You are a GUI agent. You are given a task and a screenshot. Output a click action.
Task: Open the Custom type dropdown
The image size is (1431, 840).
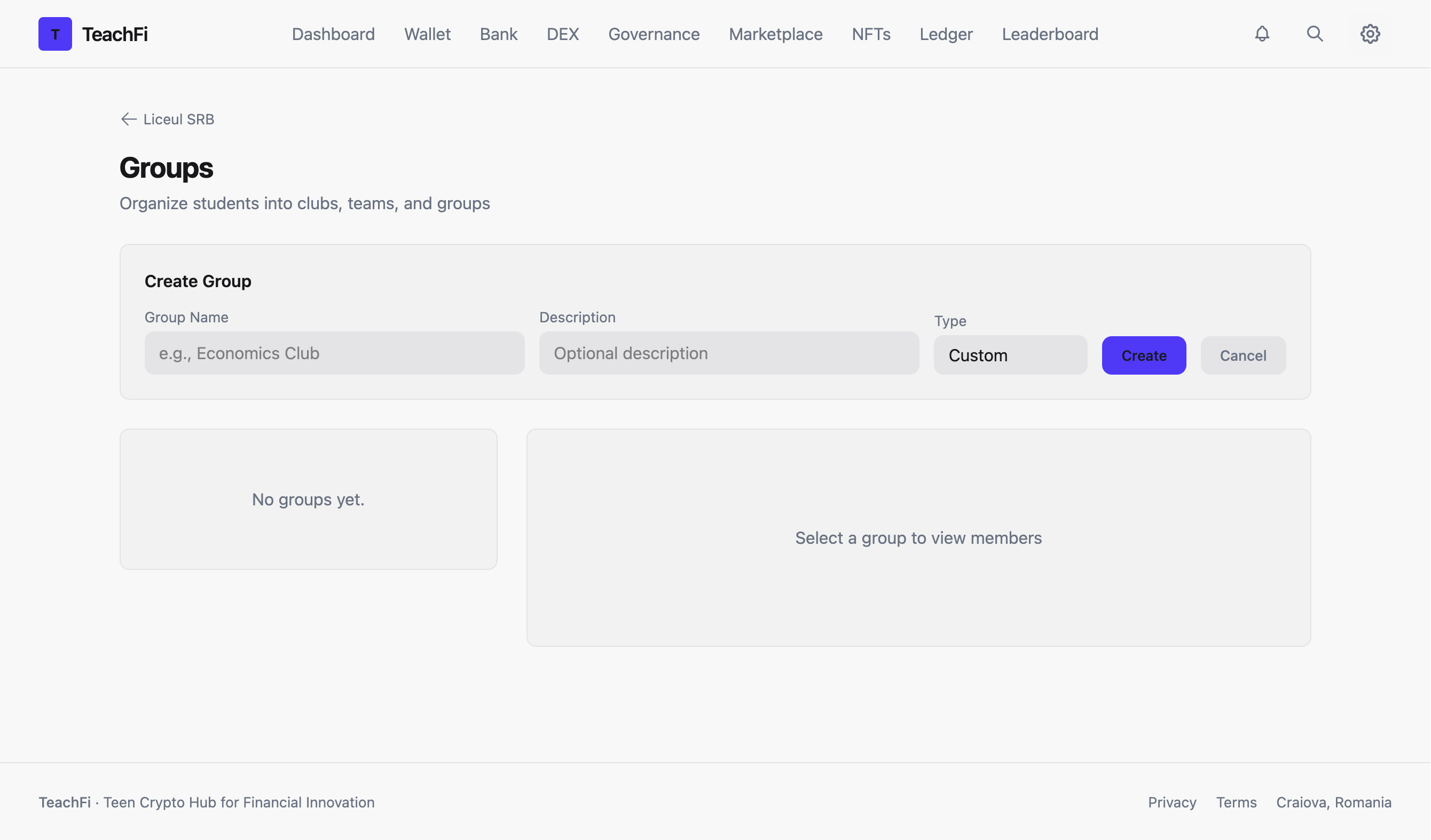click(x=1011, y=355)
